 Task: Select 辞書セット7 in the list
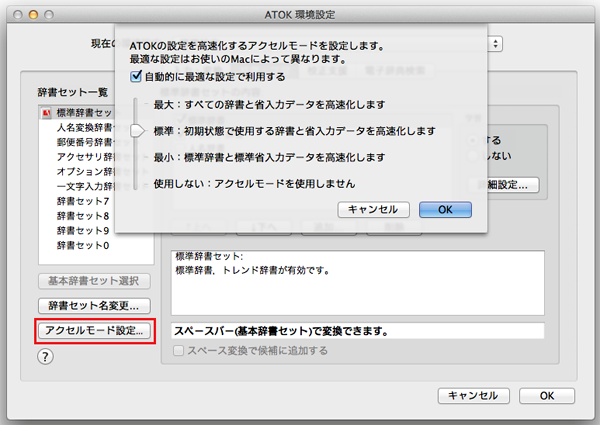pos(96,201)
